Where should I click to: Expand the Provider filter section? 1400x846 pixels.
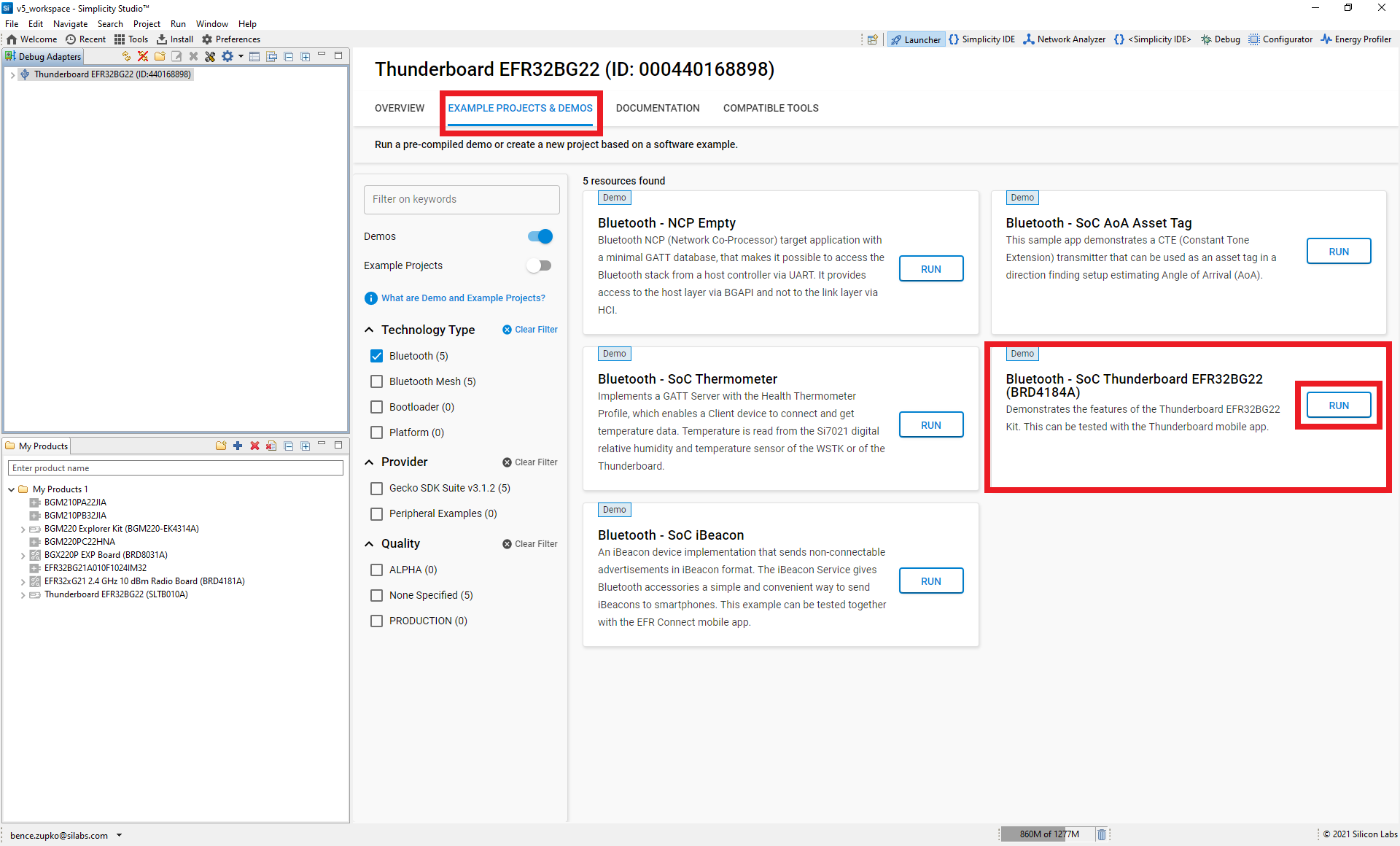tap(372, 462)
